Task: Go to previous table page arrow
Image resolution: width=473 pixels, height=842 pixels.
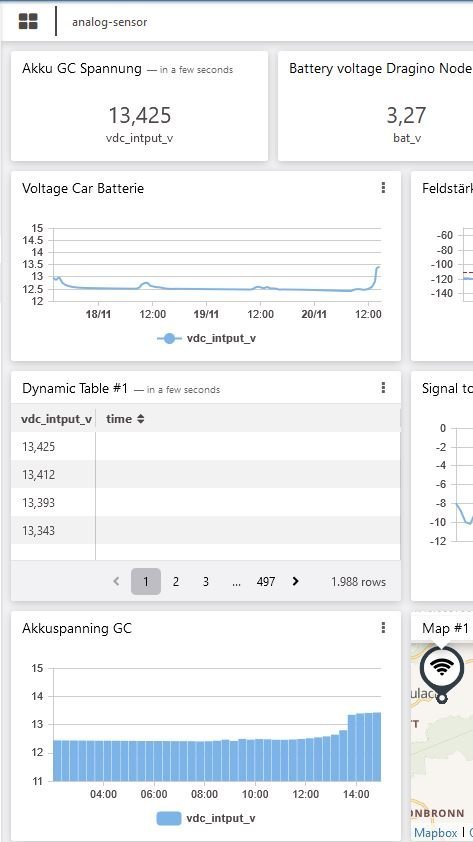Action: [116, 581]
